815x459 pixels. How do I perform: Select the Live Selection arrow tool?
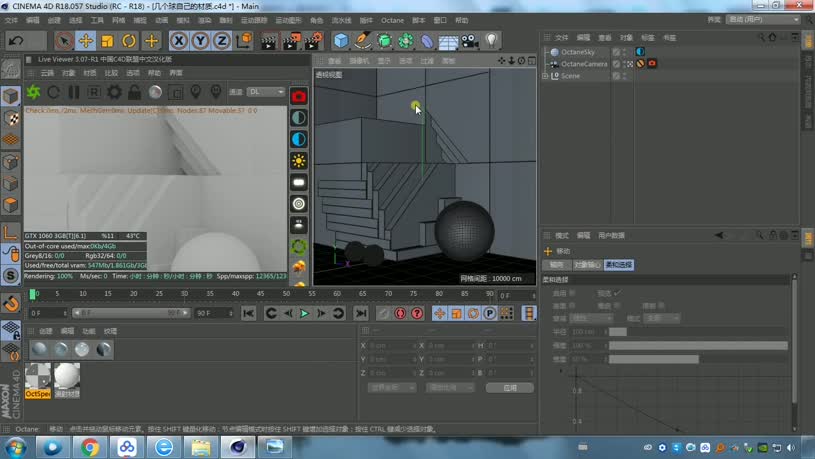[64, 41]
